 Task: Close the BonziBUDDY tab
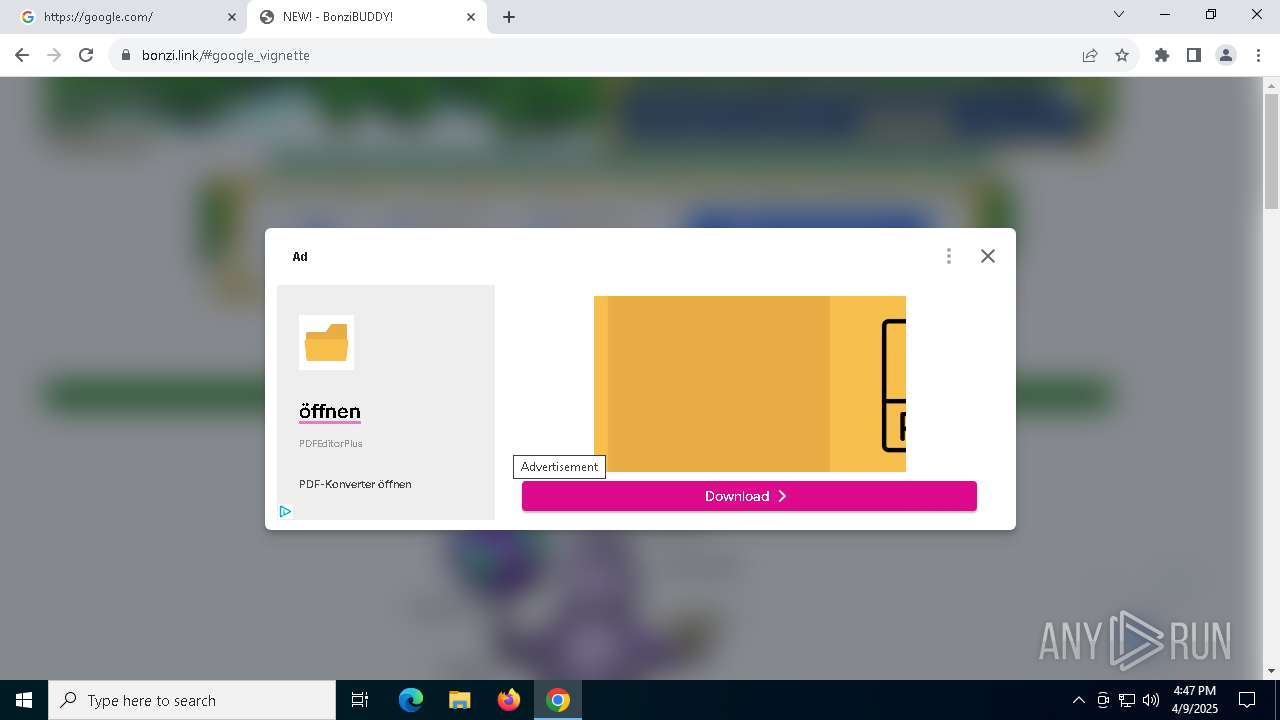tap(471, 17)
